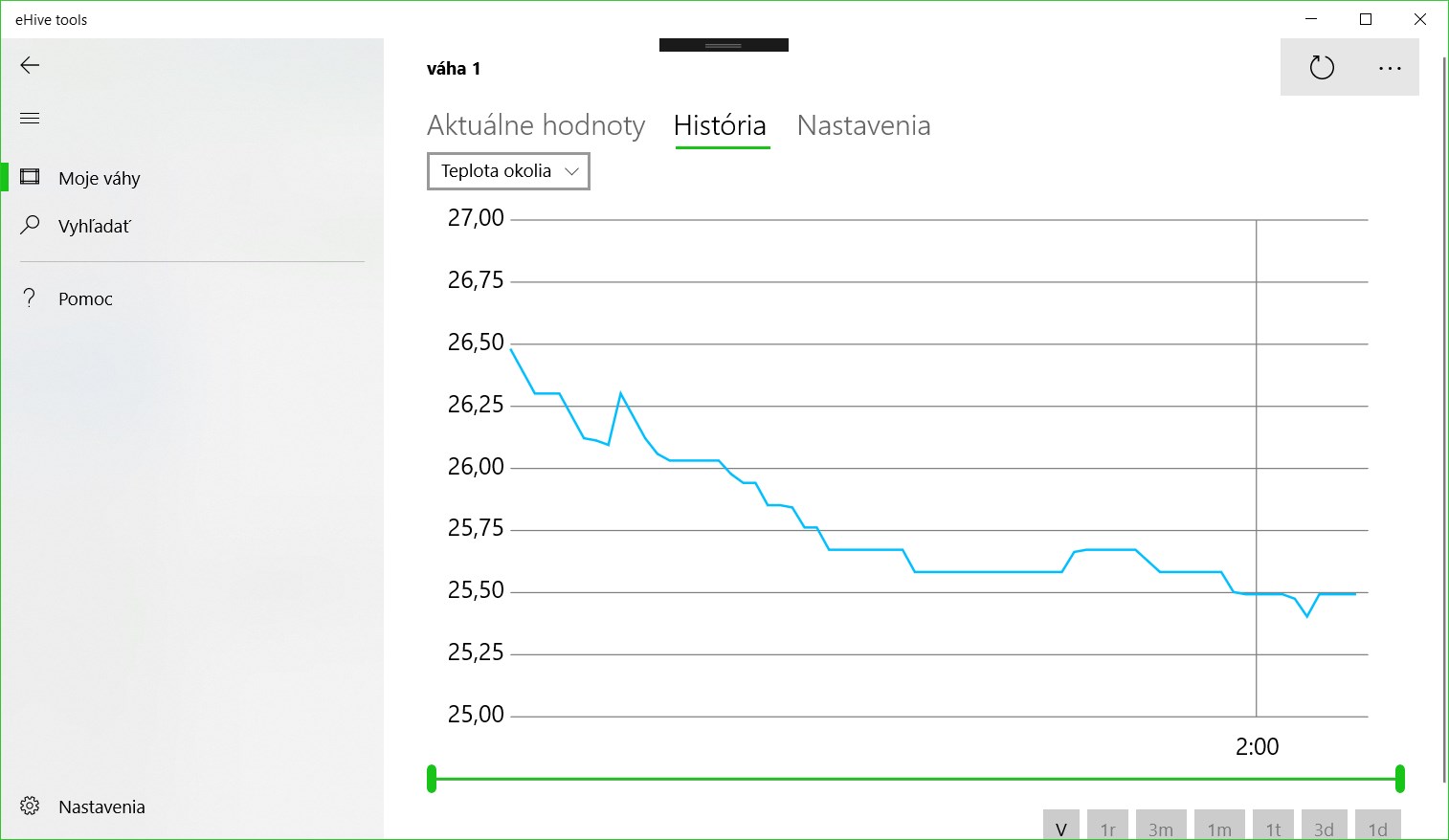Toggle the hamburger menu icon
This screenshot has height=840, width=1449.
click(x=30, y=119)
